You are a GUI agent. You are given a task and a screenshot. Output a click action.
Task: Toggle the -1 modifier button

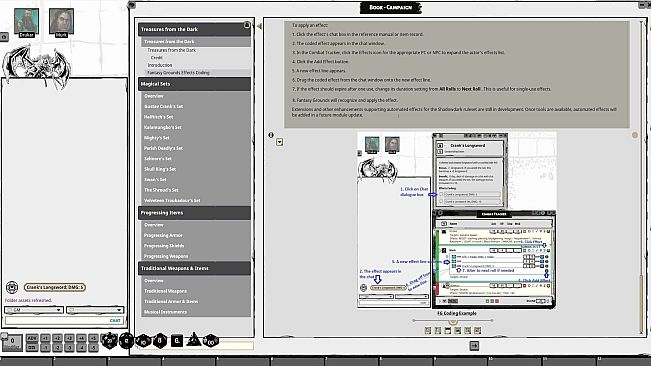pyautogui.click(x=45, y=347)
